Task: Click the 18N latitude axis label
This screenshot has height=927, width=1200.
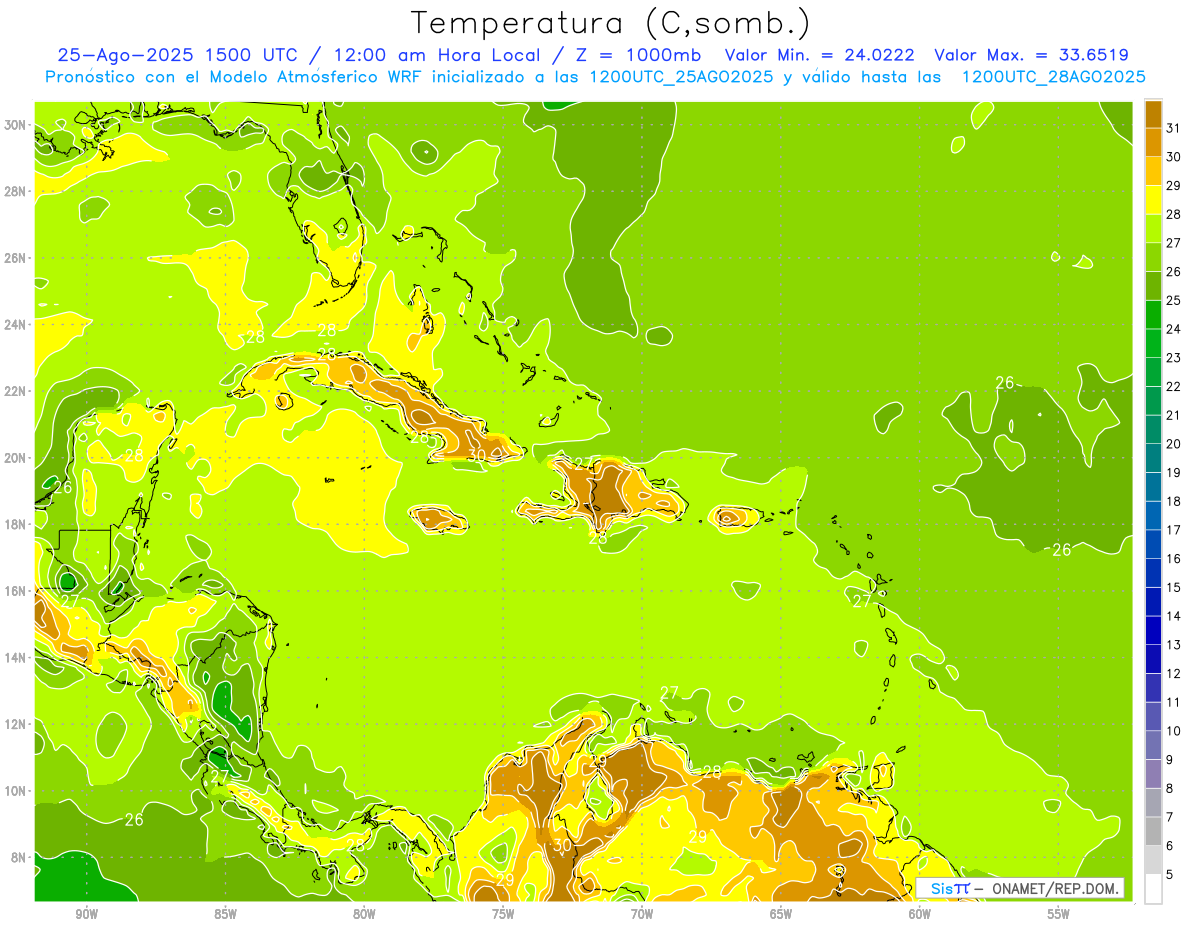Action: coord(15,524)
